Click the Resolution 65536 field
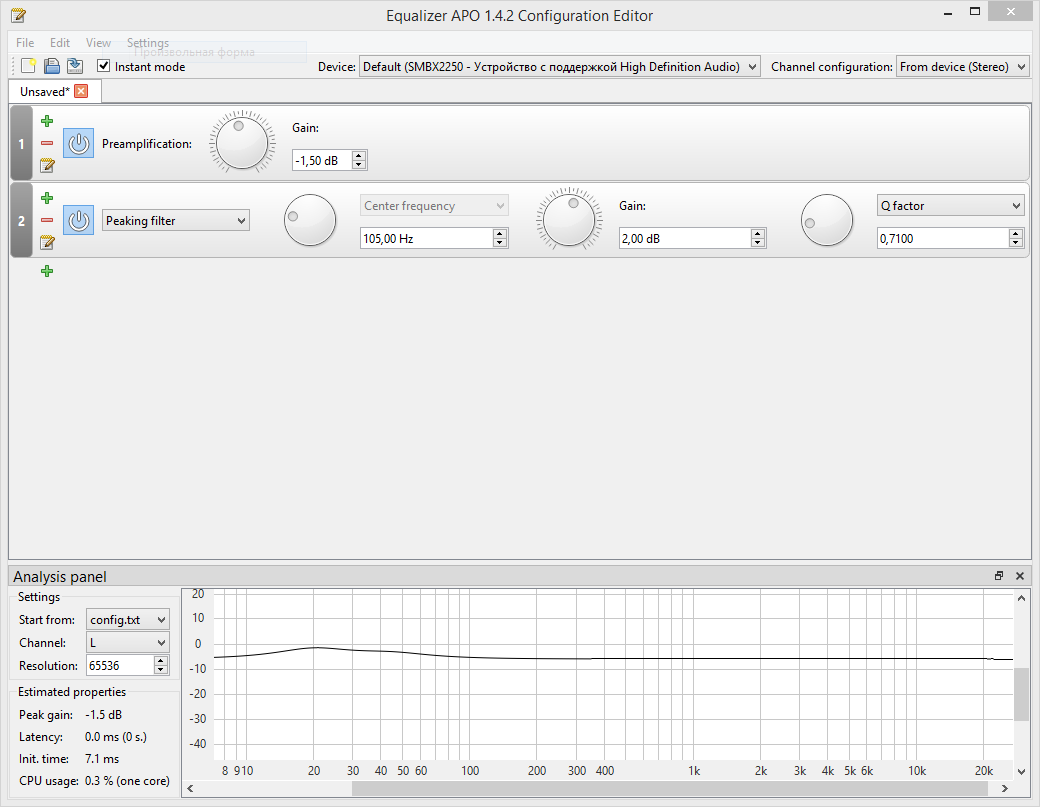This screenshot has width=1040, height=807. tap(120, 665)
